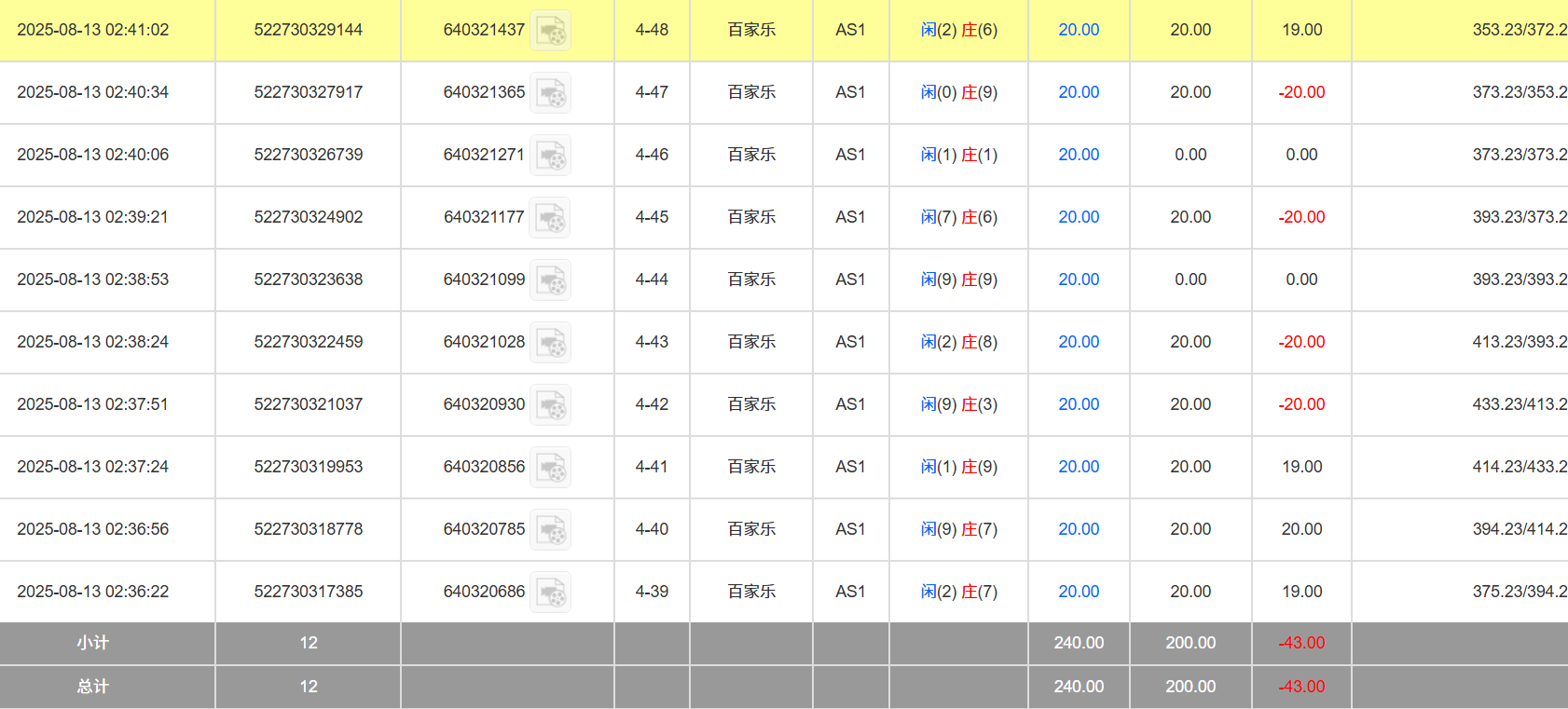Launch replay icon for 640320686
Viewport: 1568px width, 709px height.
pyautogui.click(x=550, y=593)
